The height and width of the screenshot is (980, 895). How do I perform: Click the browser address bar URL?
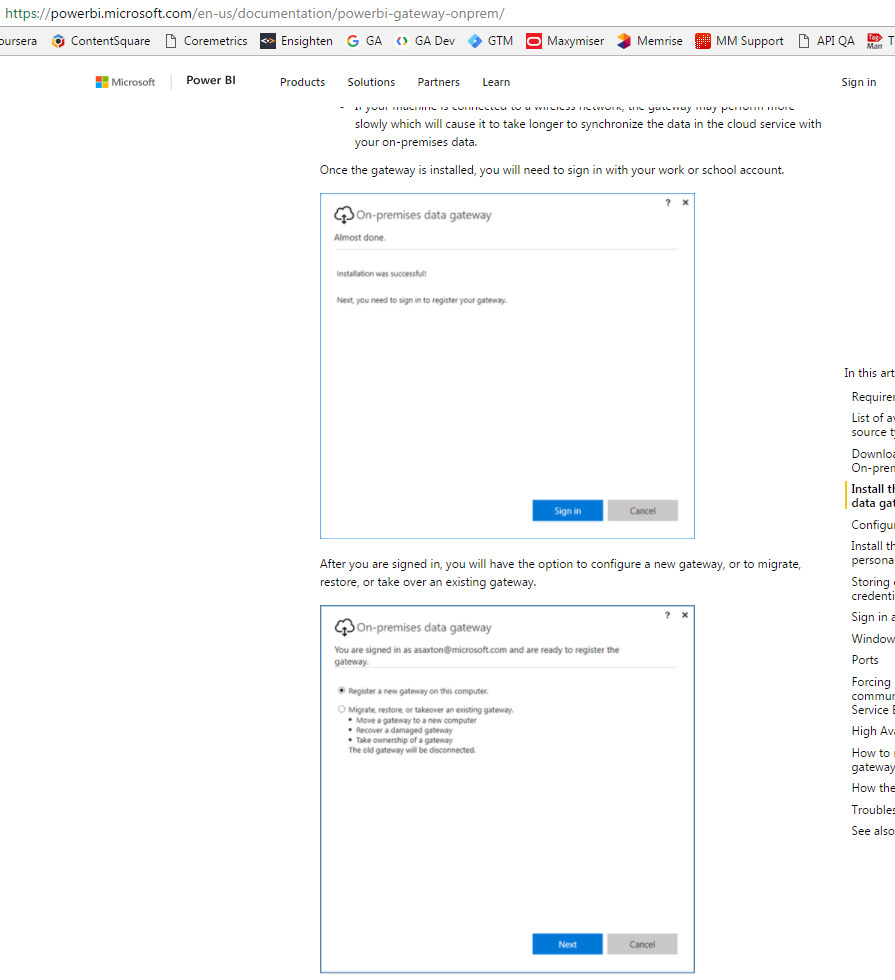click(254, 13)
